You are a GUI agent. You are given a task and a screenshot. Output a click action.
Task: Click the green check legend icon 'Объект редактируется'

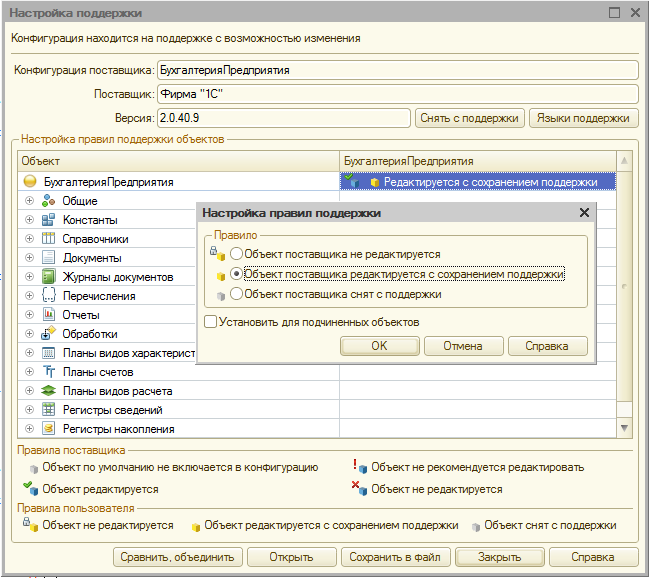(31, 488)
